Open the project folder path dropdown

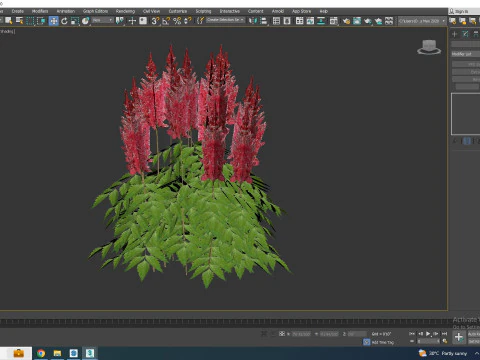pos(422,21)
